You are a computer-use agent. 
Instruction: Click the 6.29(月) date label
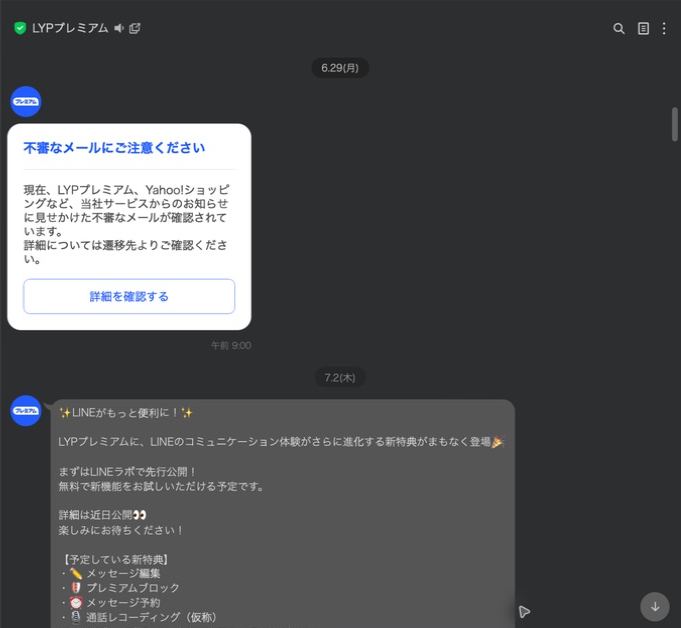click(x=340, y=68)
